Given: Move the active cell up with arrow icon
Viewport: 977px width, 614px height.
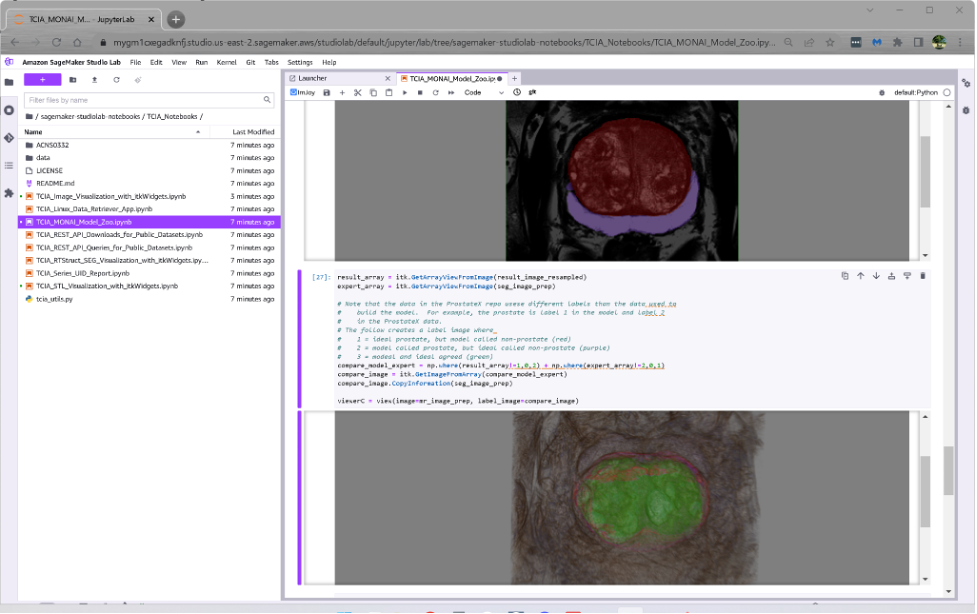Looking at the screenshot, I should click(x=860, y=276).
